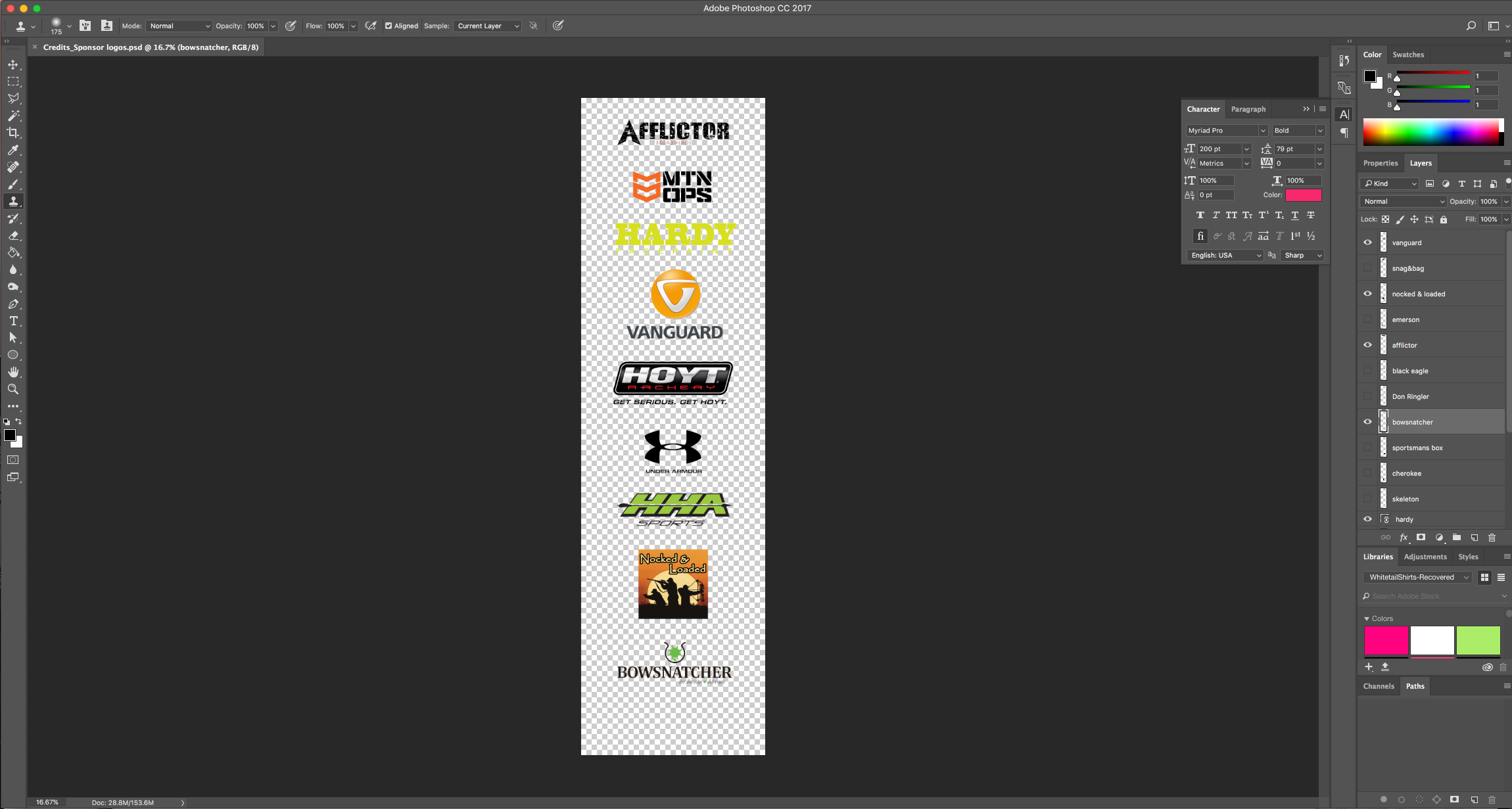The height and width of the screenshot is (809, 1512).
Task: Select the Rectangular Marquee tool
Action: tap(13, 81)
